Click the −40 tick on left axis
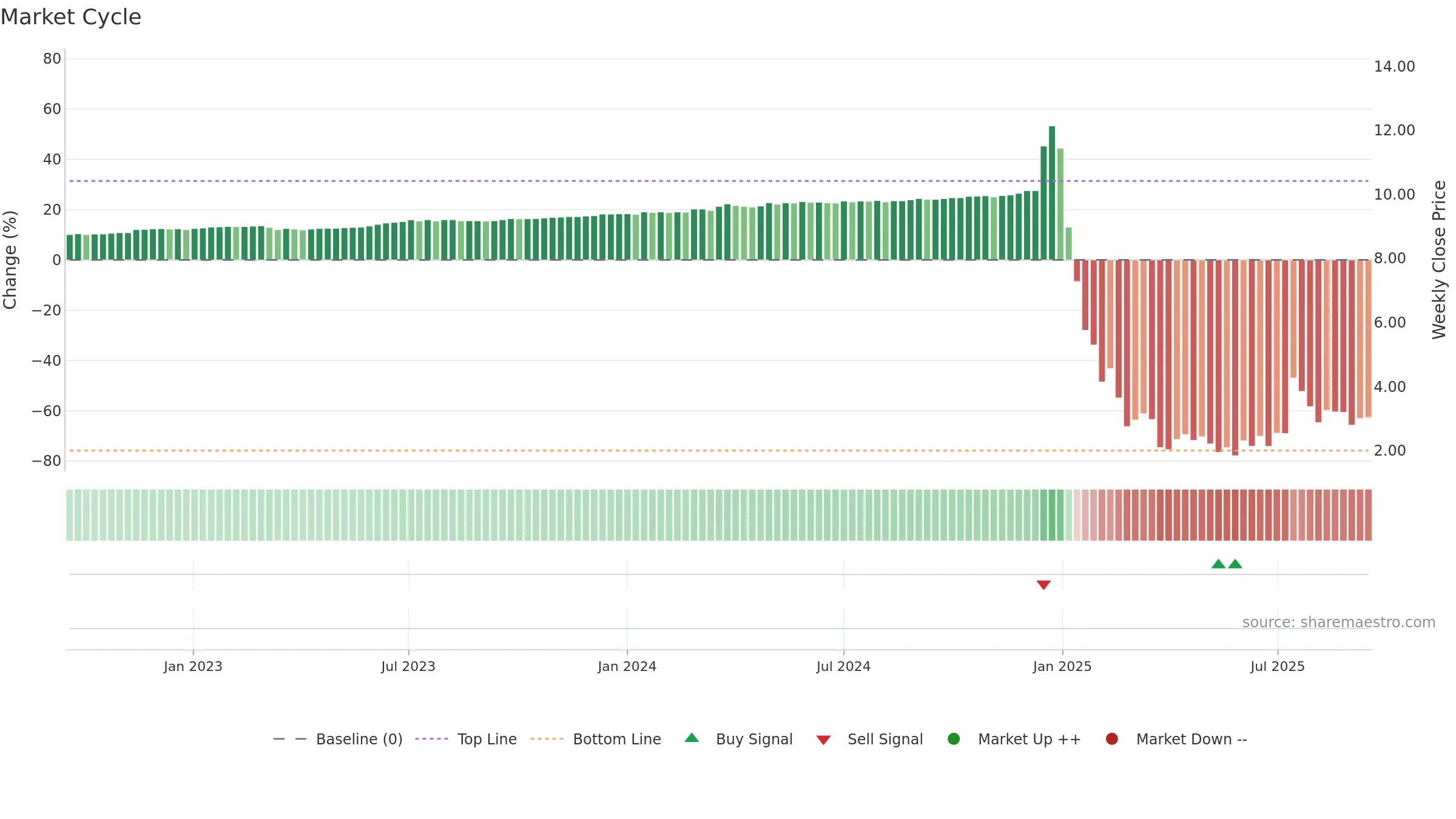This screenshot has height=819, width=1456. tap(47, 360)
